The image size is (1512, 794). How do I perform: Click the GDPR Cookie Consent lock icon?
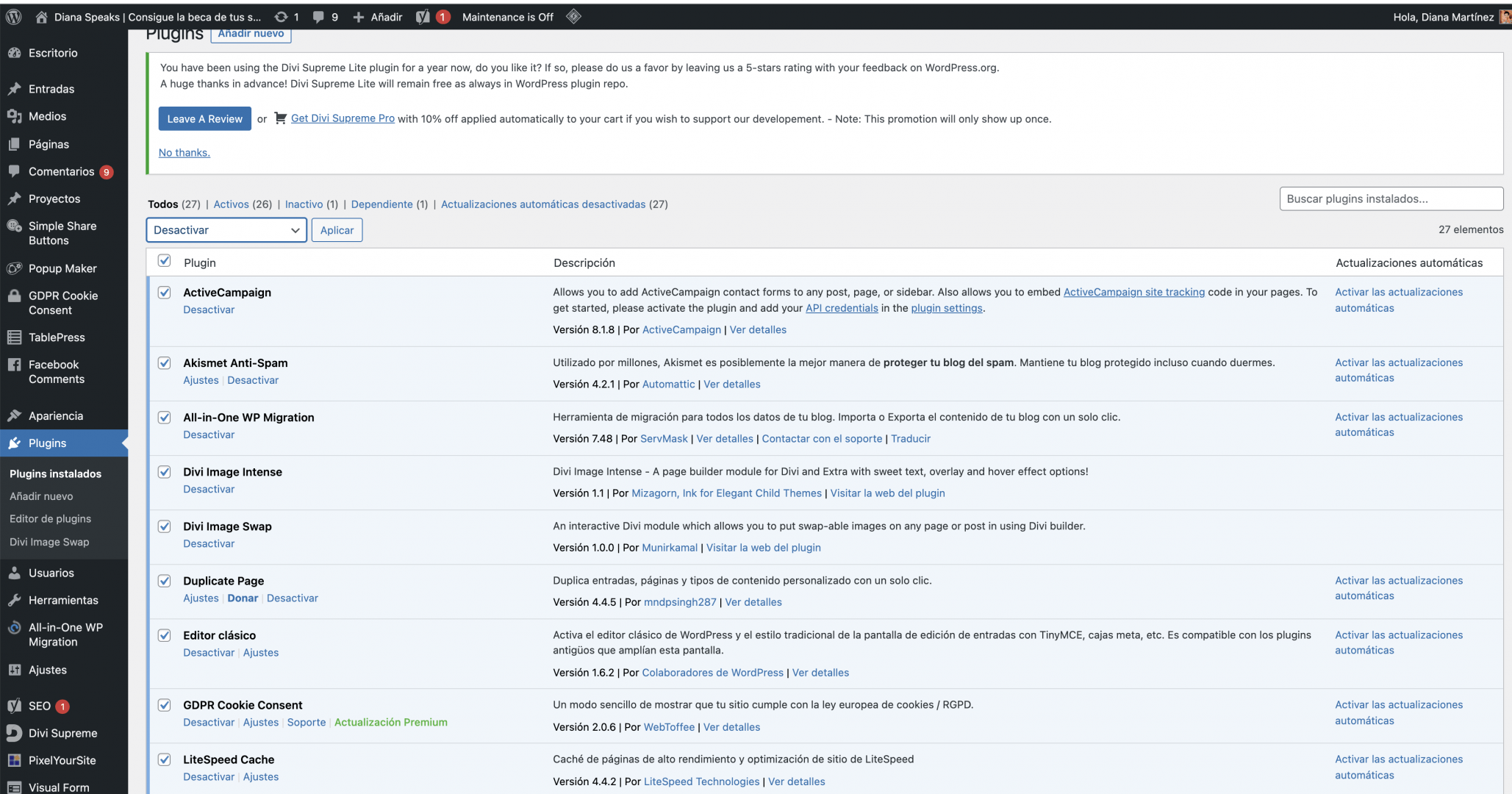[x=14, y=296]
